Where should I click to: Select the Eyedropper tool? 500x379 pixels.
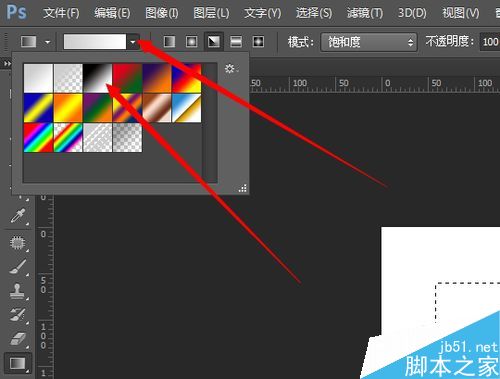click(17, 216)
